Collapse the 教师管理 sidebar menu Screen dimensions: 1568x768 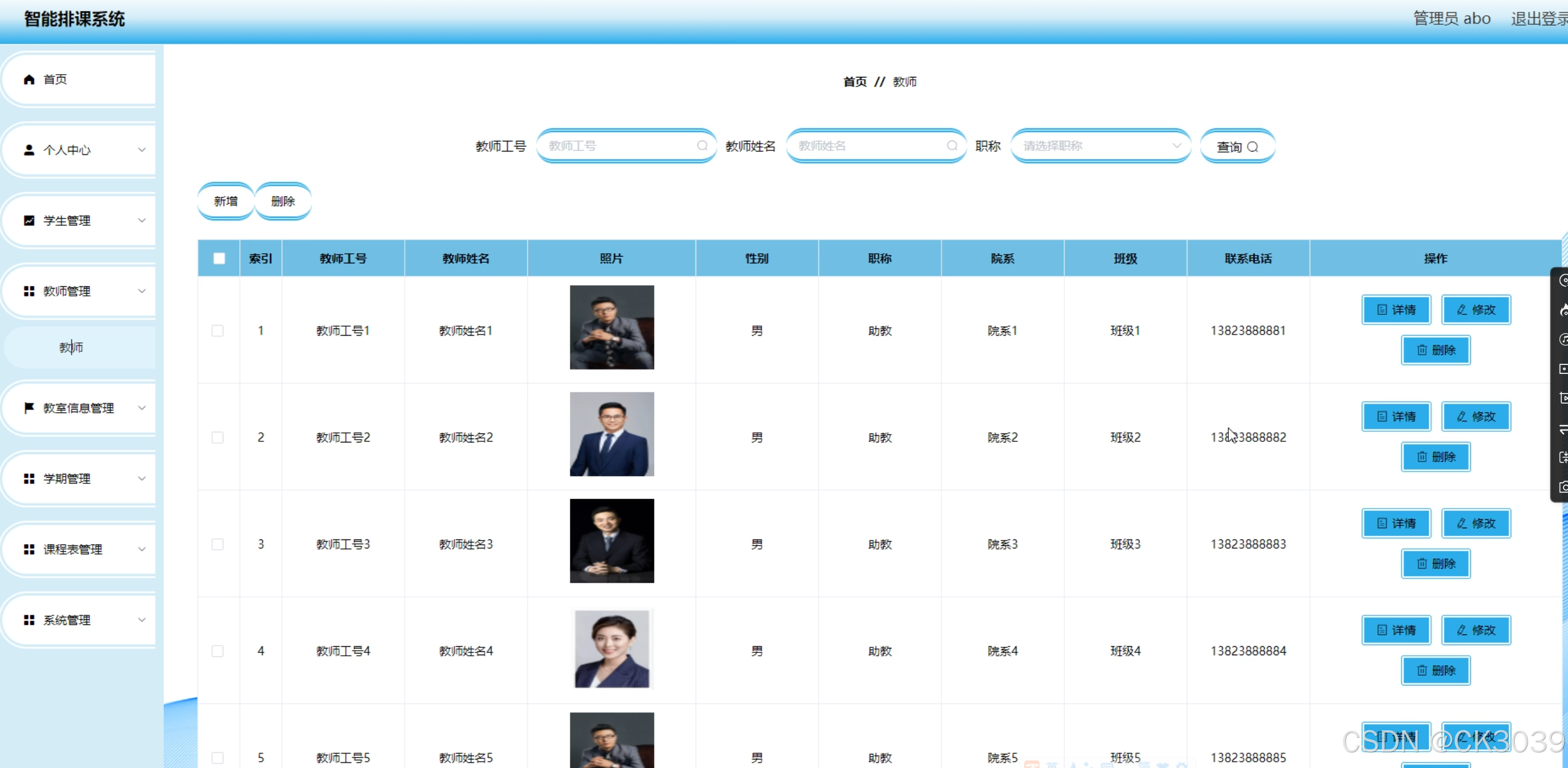[79, 291]
